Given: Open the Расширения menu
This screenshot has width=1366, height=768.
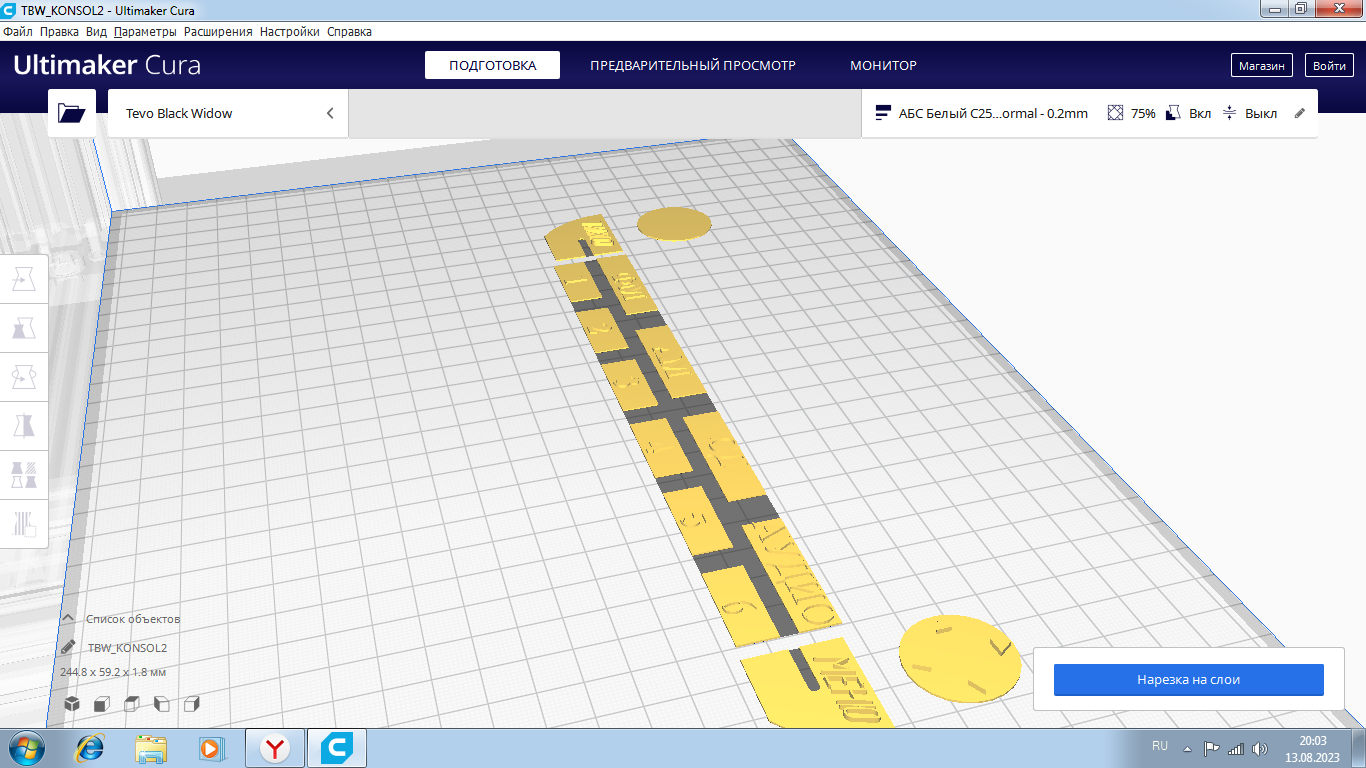Looking at the screenshot, I should coord(218,31).
